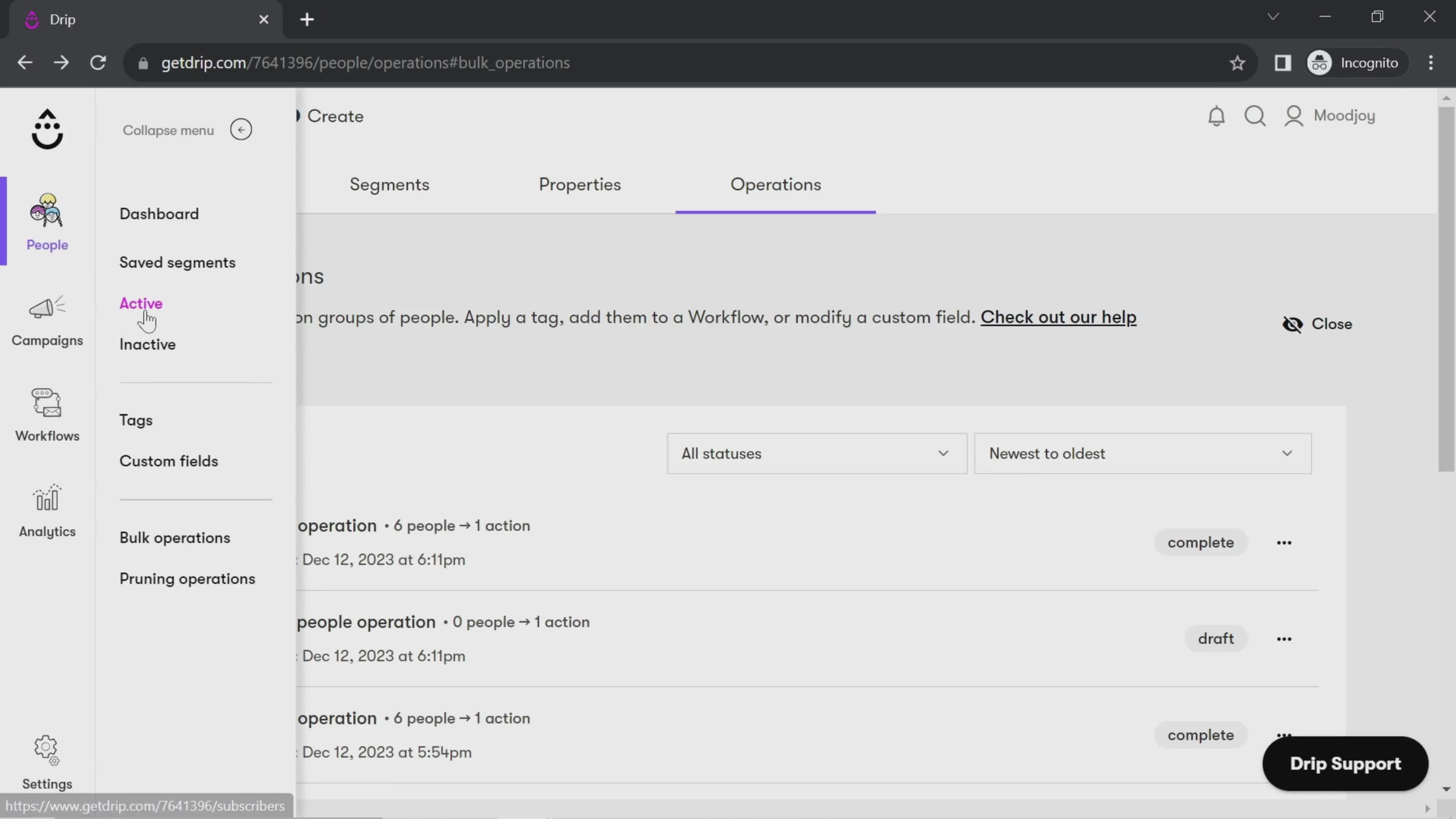This screenshot has height=819, width=1456.
Task: Open the Campaigns megaphone icon
Action: point(47,308)
